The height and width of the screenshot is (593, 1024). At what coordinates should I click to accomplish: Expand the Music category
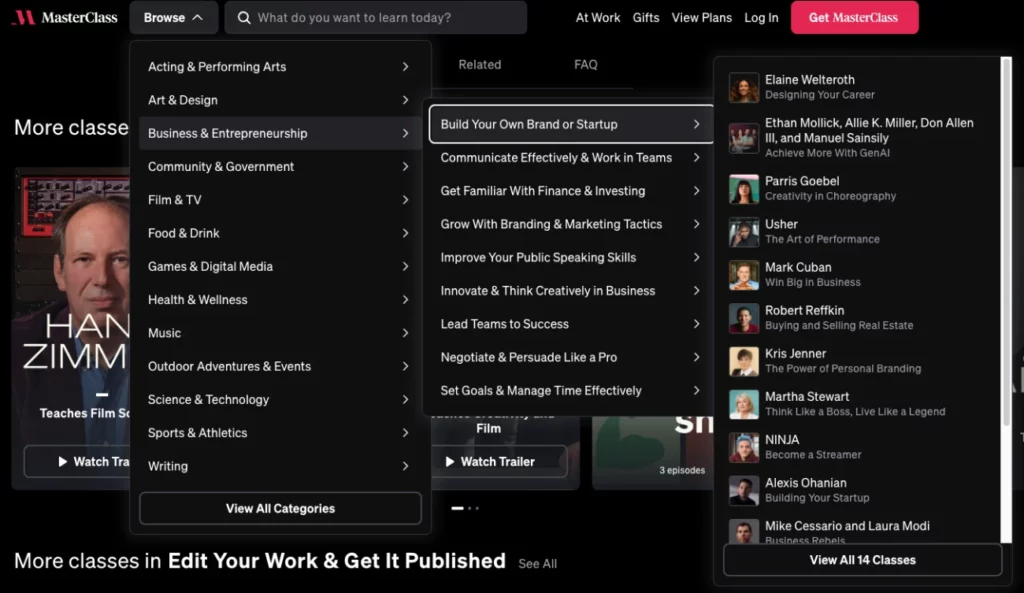click(x=279, y=333)
